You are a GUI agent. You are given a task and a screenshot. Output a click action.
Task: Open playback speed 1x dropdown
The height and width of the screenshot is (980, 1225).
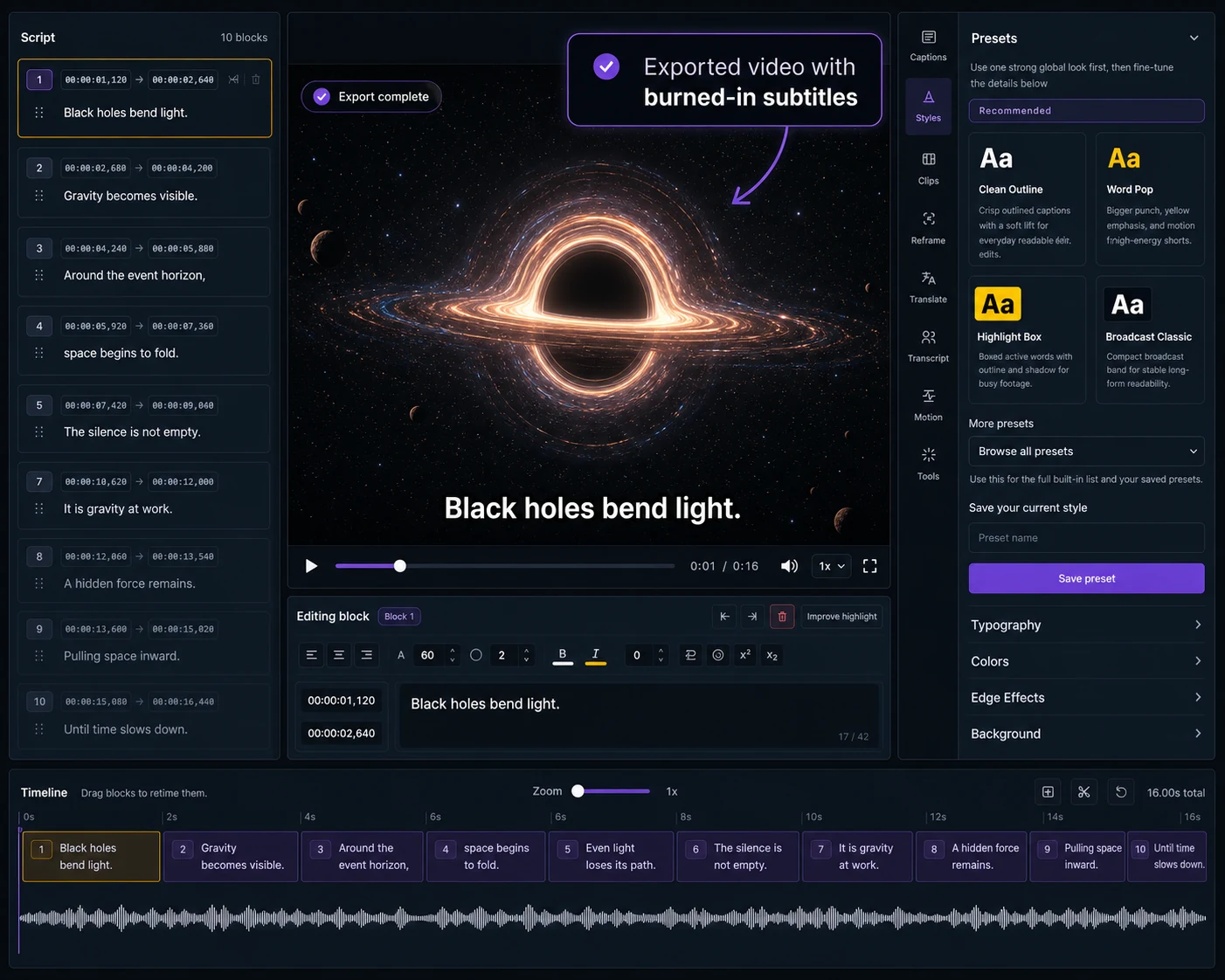pos(831,566)
